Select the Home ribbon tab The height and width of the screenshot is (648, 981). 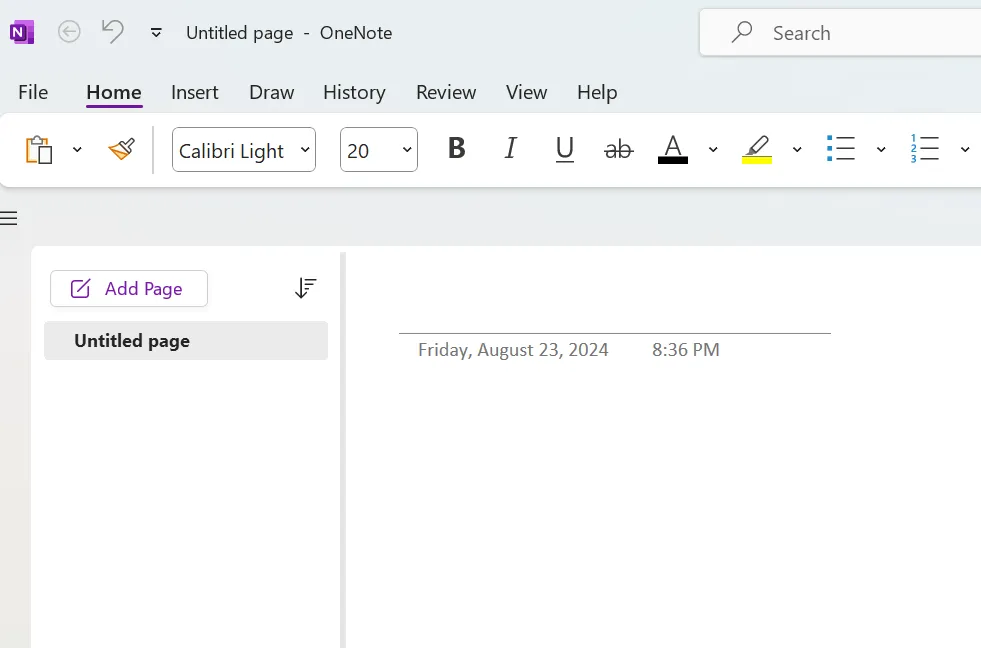pos(114,93)
